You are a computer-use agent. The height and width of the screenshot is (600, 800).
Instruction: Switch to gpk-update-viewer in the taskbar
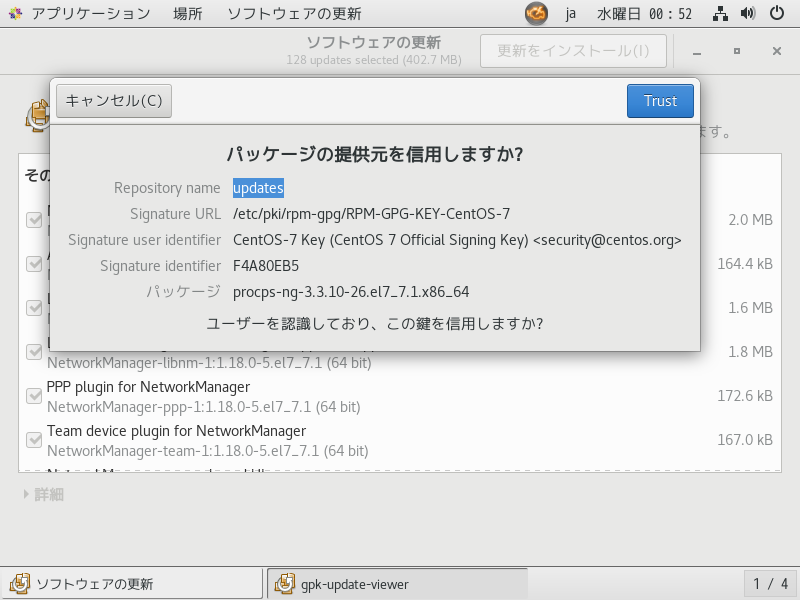pyautogui.click(x=397, y=584)
